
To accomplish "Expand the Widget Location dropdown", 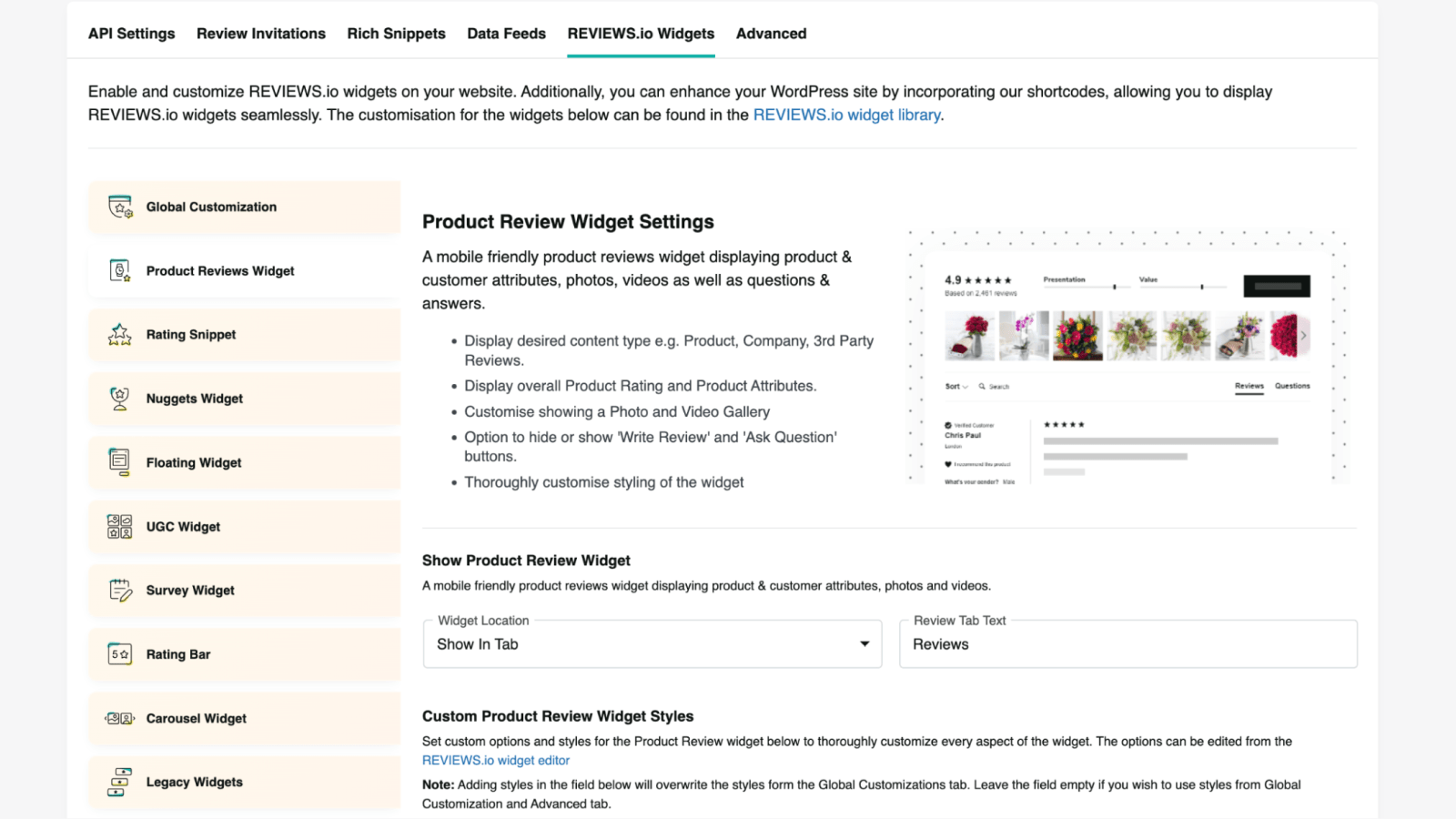I will (652, 644).
